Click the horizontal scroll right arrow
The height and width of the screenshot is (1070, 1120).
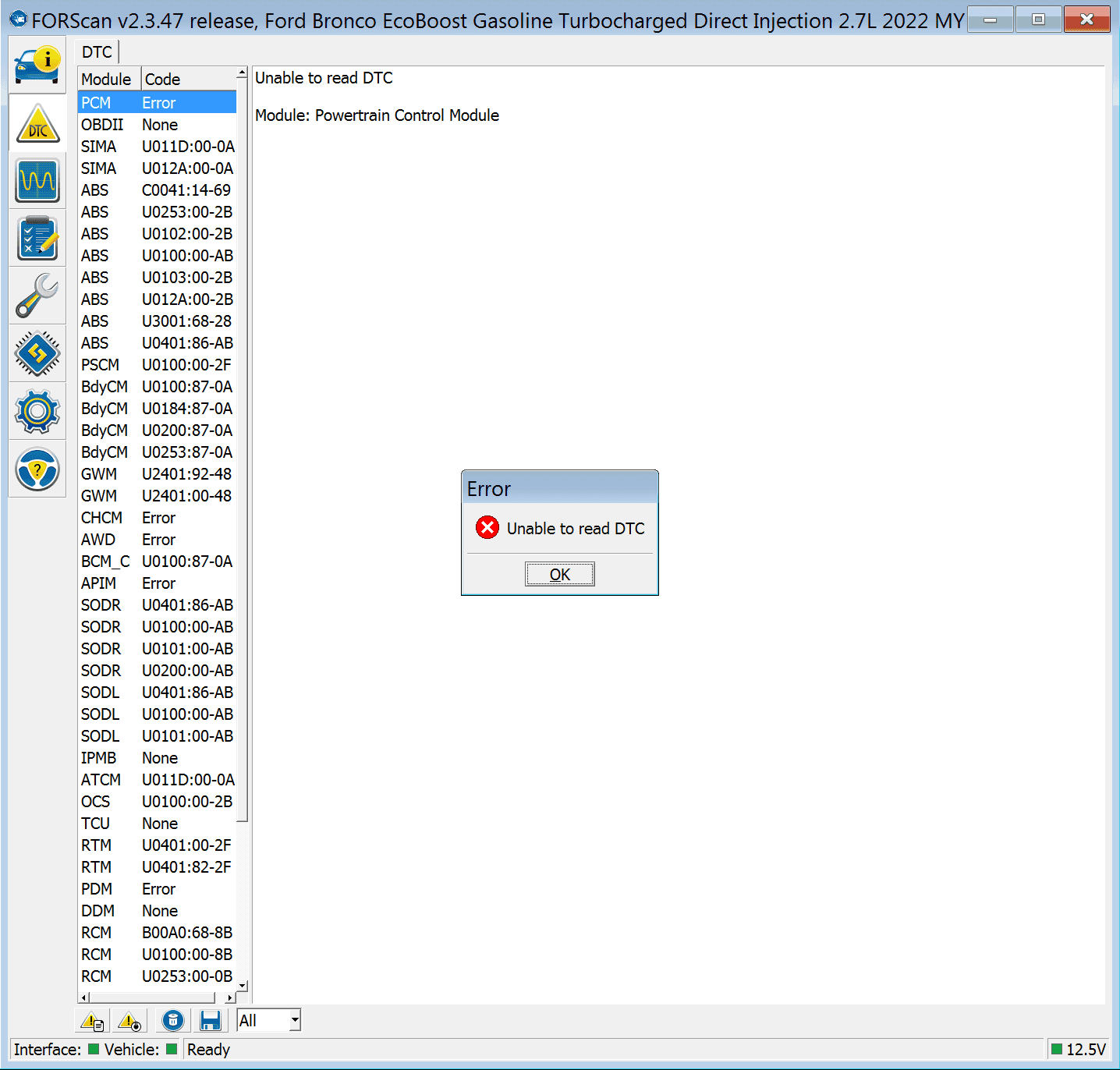click(230, 997)
